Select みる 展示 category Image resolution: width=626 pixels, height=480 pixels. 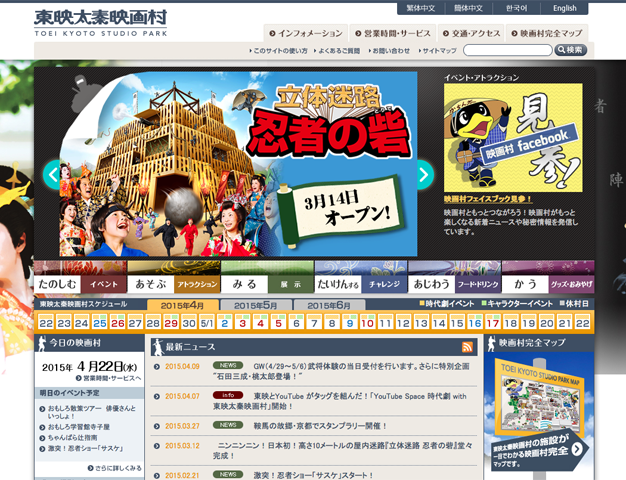(267, 277)
